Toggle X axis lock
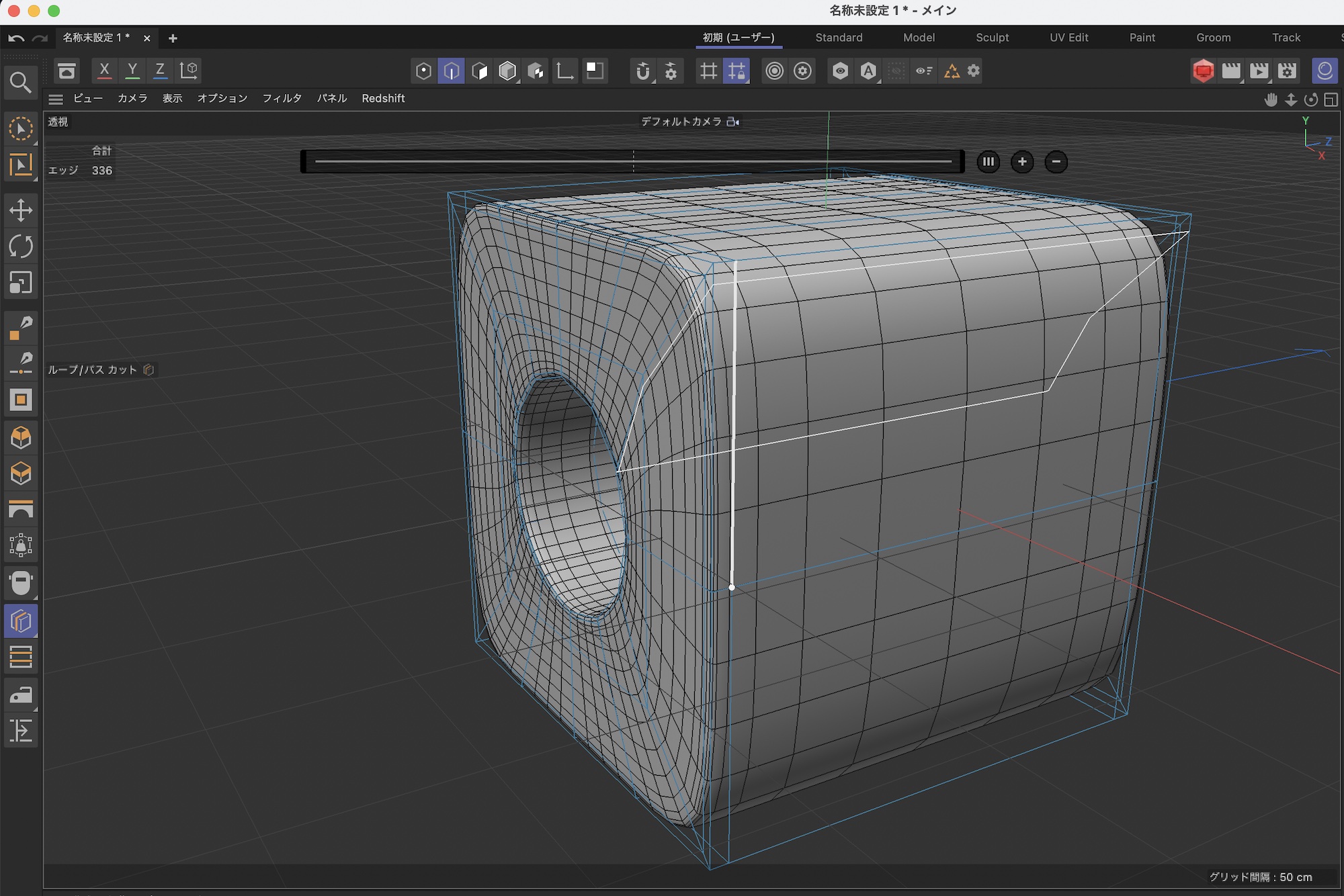Image resolution: width=1344 pixels, height=896 pixels. 104,70
